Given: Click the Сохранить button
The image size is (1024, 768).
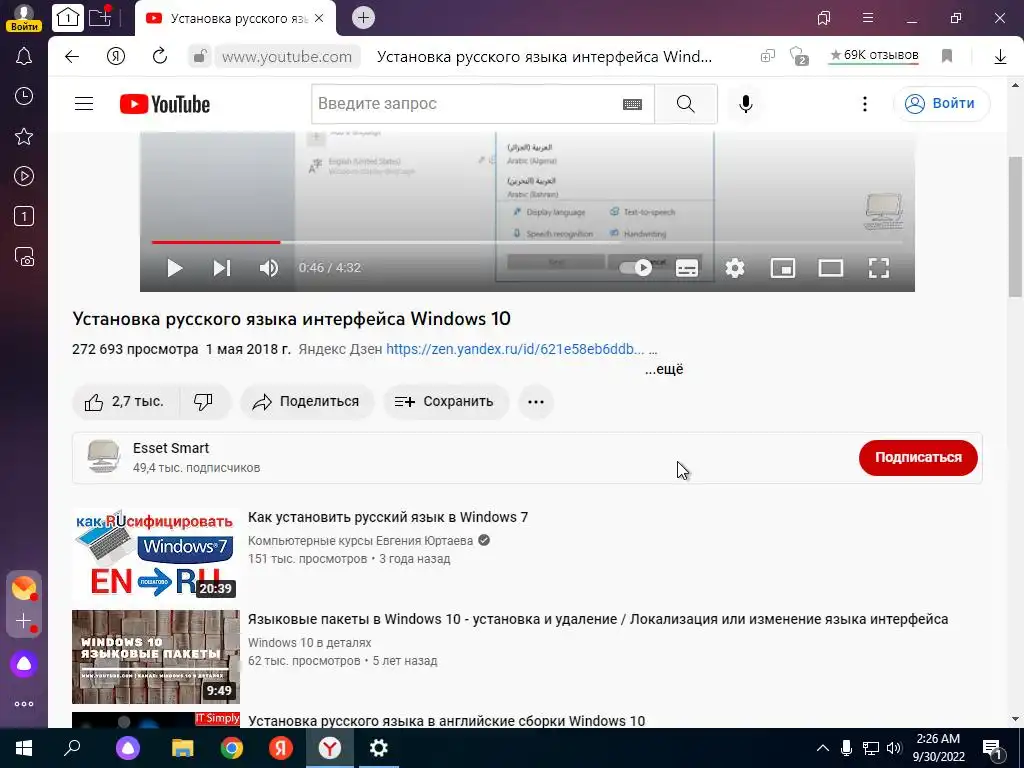Looking at the screenshot, I should tap(445, 402).
